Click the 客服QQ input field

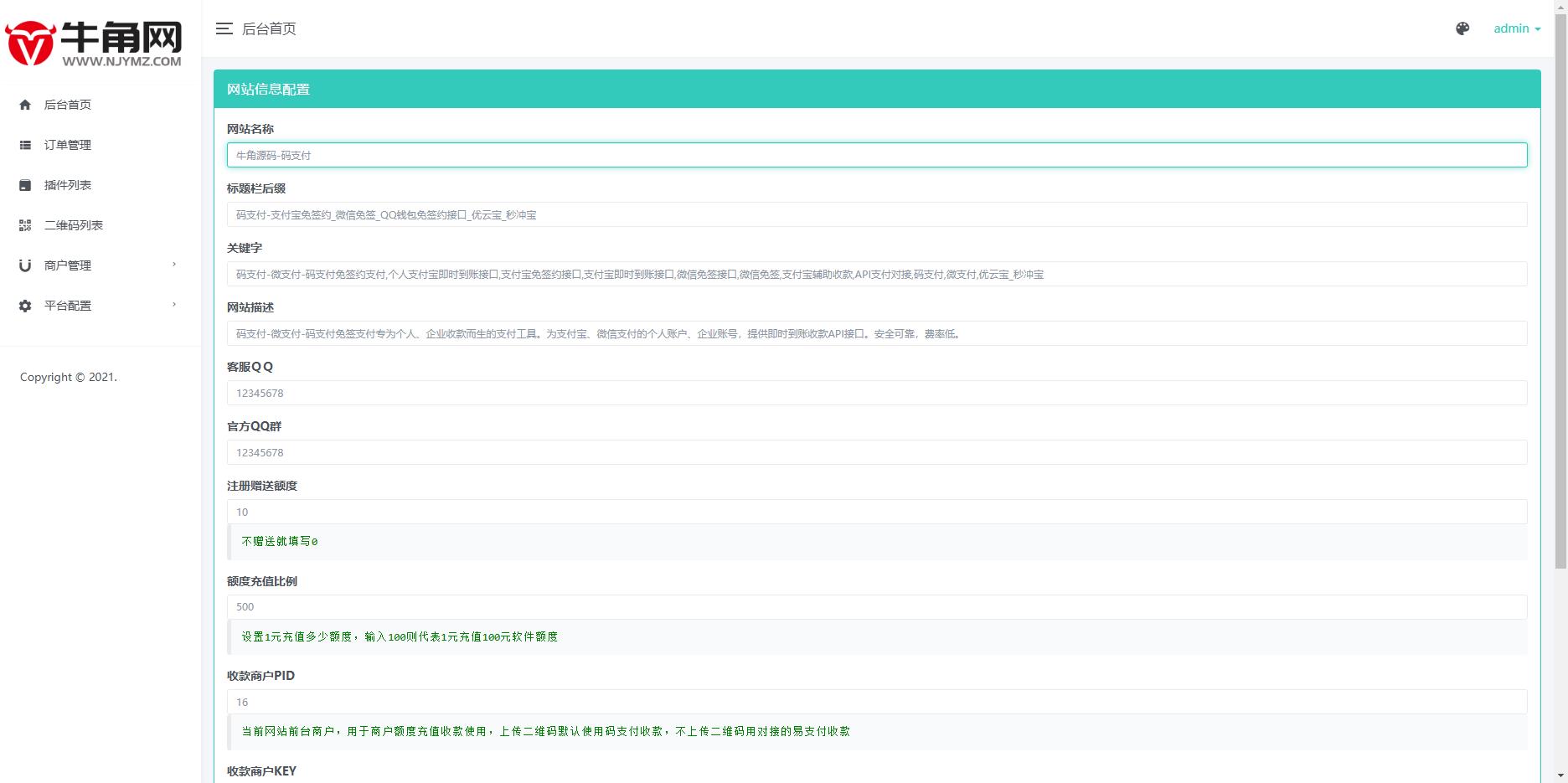pyautogui.click(x=877, y=393)
